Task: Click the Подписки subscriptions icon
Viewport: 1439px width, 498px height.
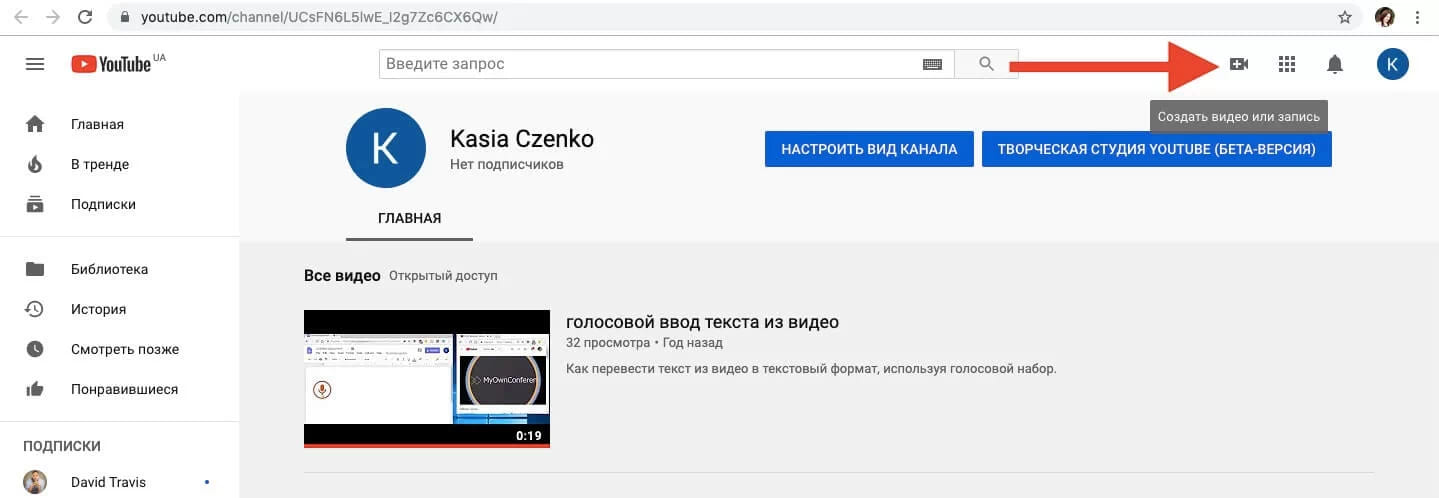Action: coord(35,204)
